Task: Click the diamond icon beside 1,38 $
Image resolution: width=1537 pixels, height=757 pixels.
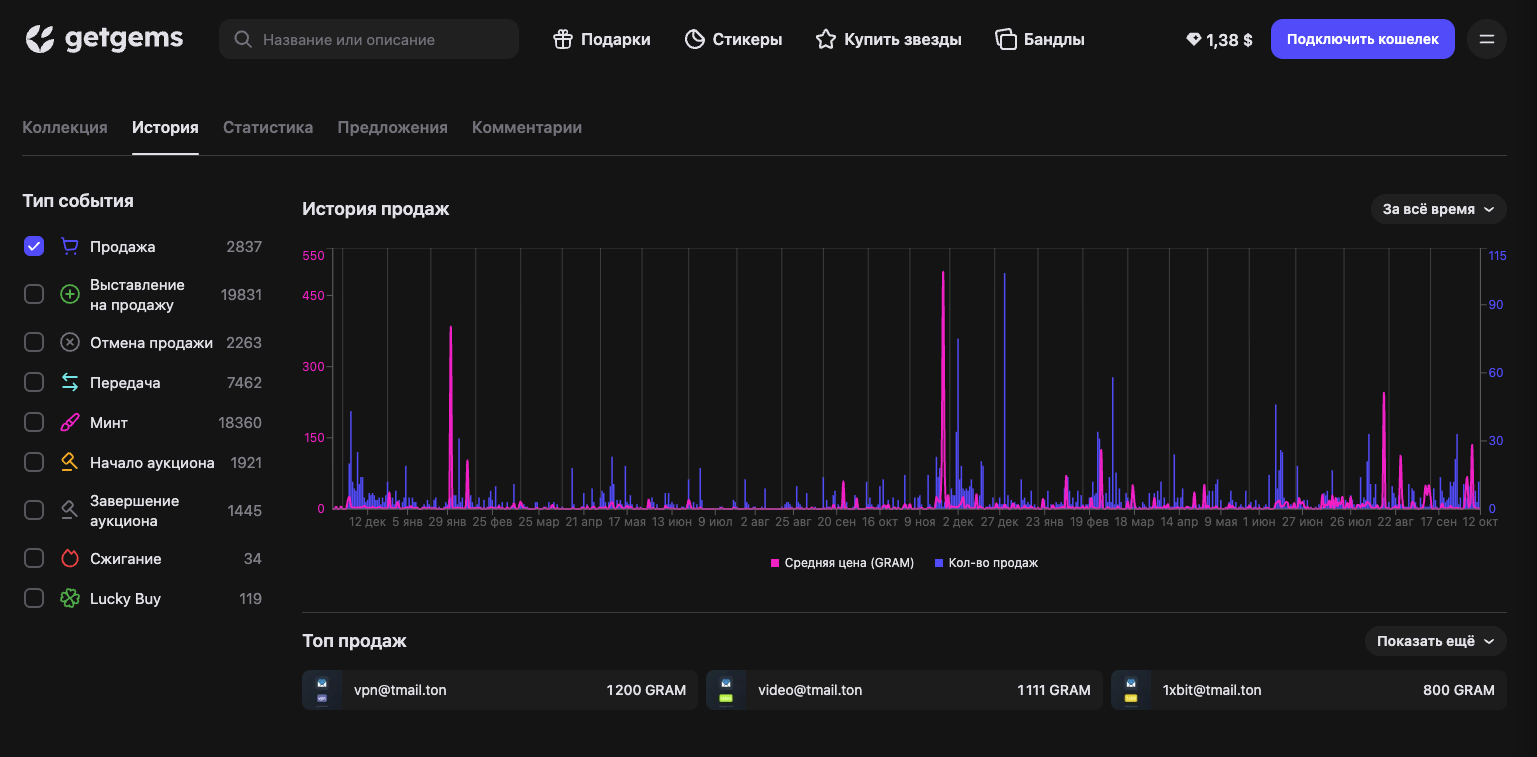Action: [x=1194, y=40]
